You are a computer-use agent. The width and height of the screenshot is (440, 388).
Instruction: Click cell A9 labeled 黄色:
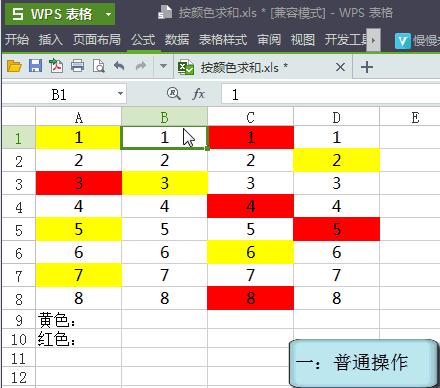79,319
